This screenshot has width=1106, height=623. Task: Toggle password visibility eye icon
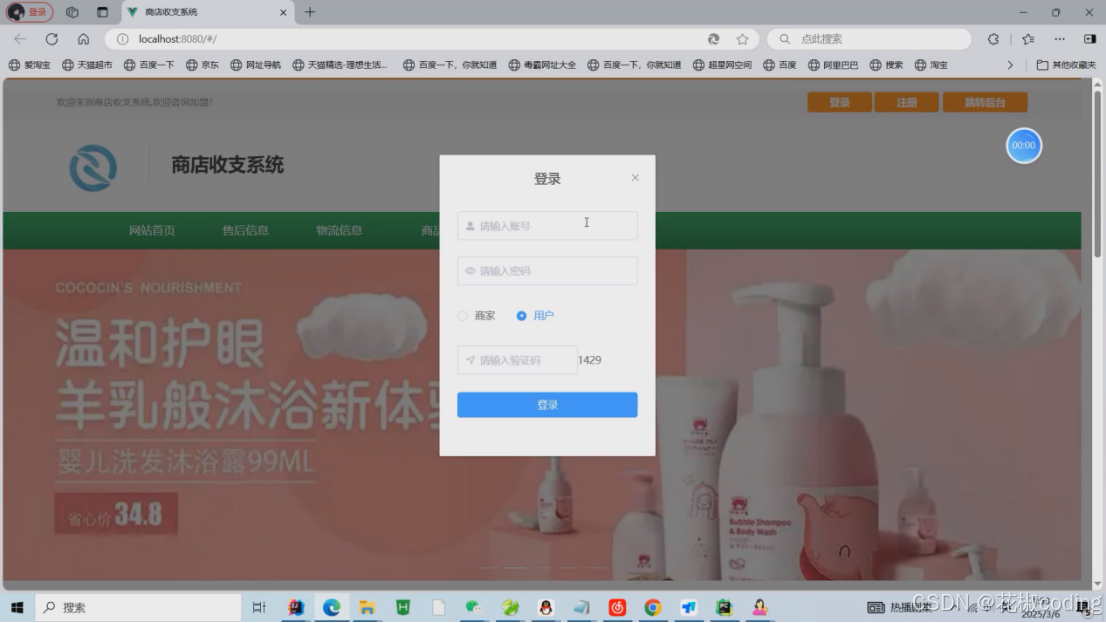click(x=470, y=271)
